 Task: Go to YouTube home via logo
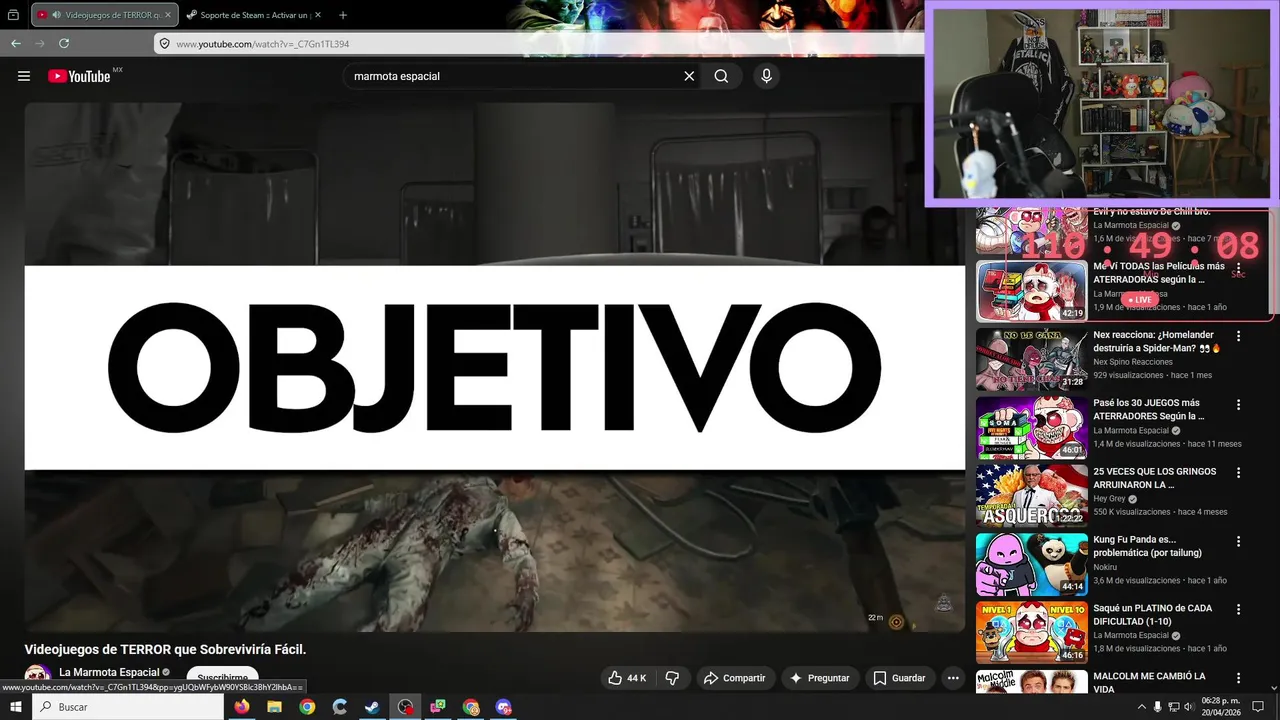point(79,76)
